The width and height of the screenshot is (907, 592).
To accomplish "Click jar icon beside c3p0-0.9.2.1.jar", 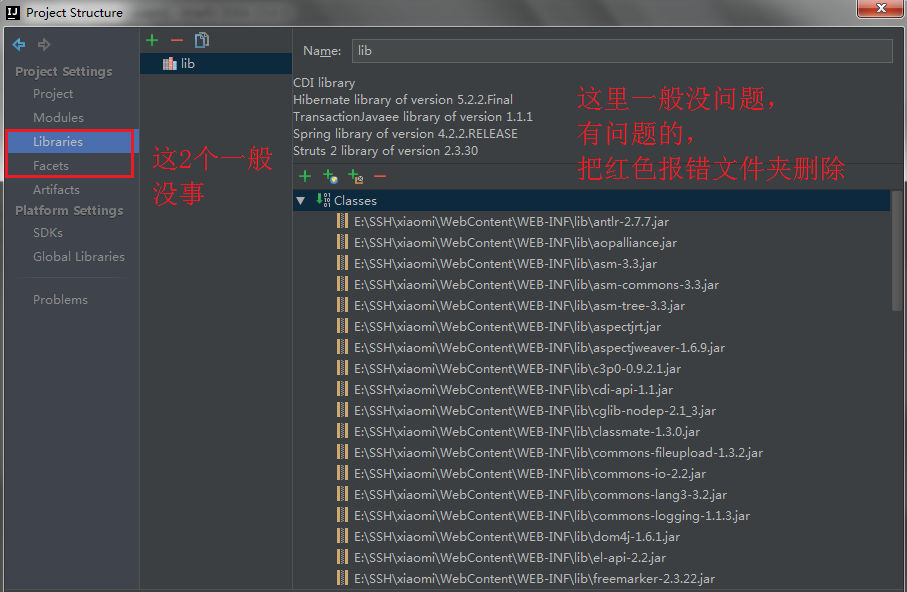I will tap(342, 368).
